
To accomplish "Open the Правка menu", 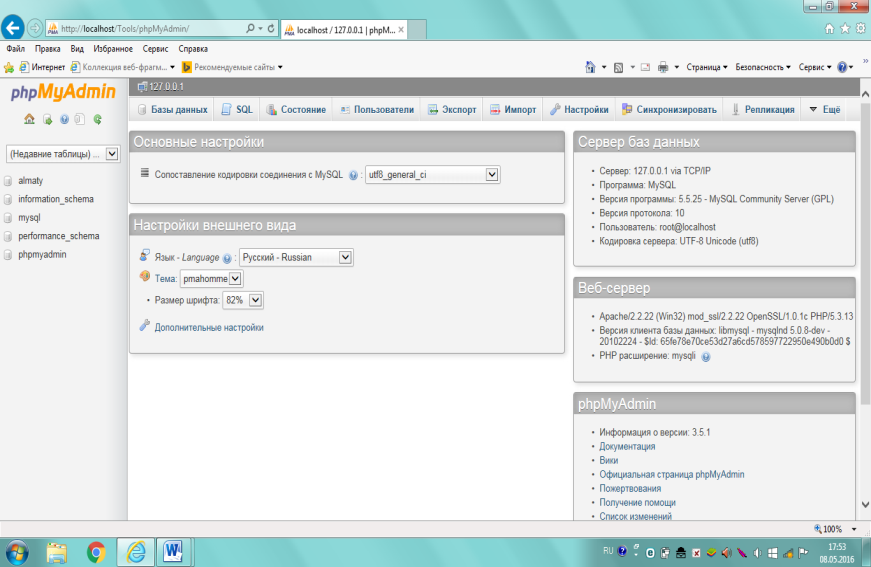I will click(x=47, y=49).
